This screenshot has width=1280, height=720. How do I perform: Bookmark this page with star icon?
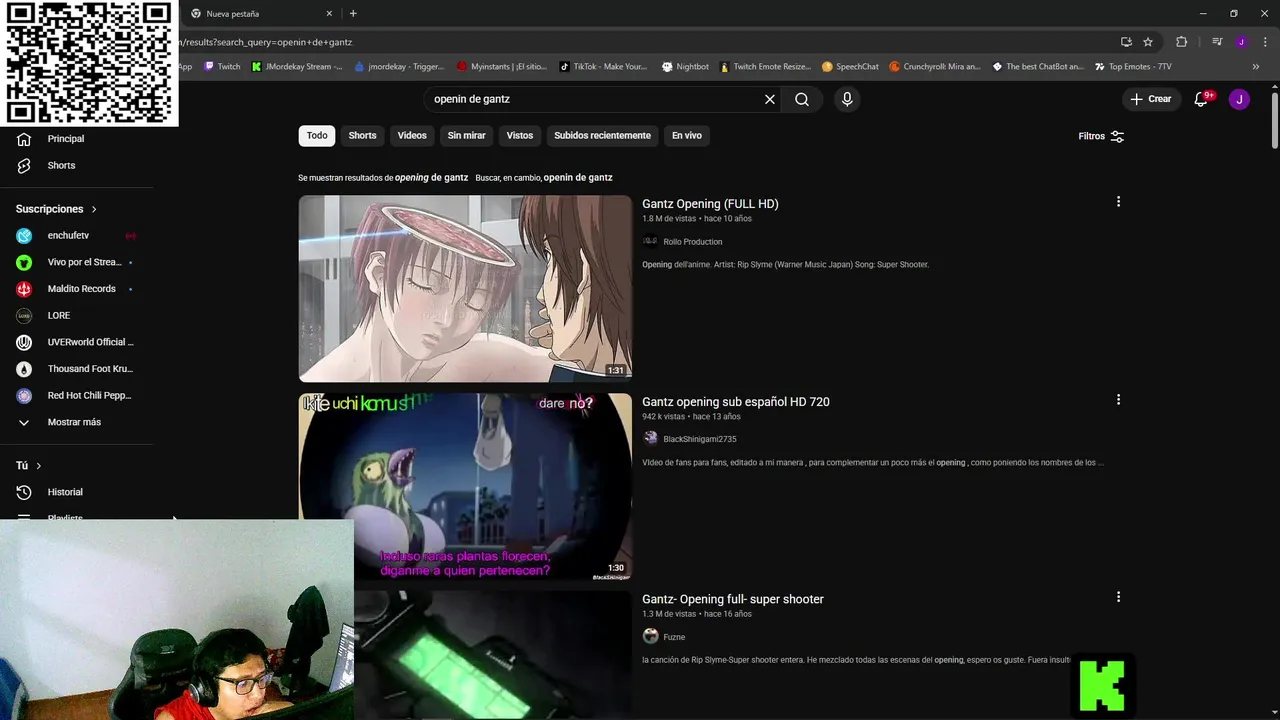point(1148,42)
